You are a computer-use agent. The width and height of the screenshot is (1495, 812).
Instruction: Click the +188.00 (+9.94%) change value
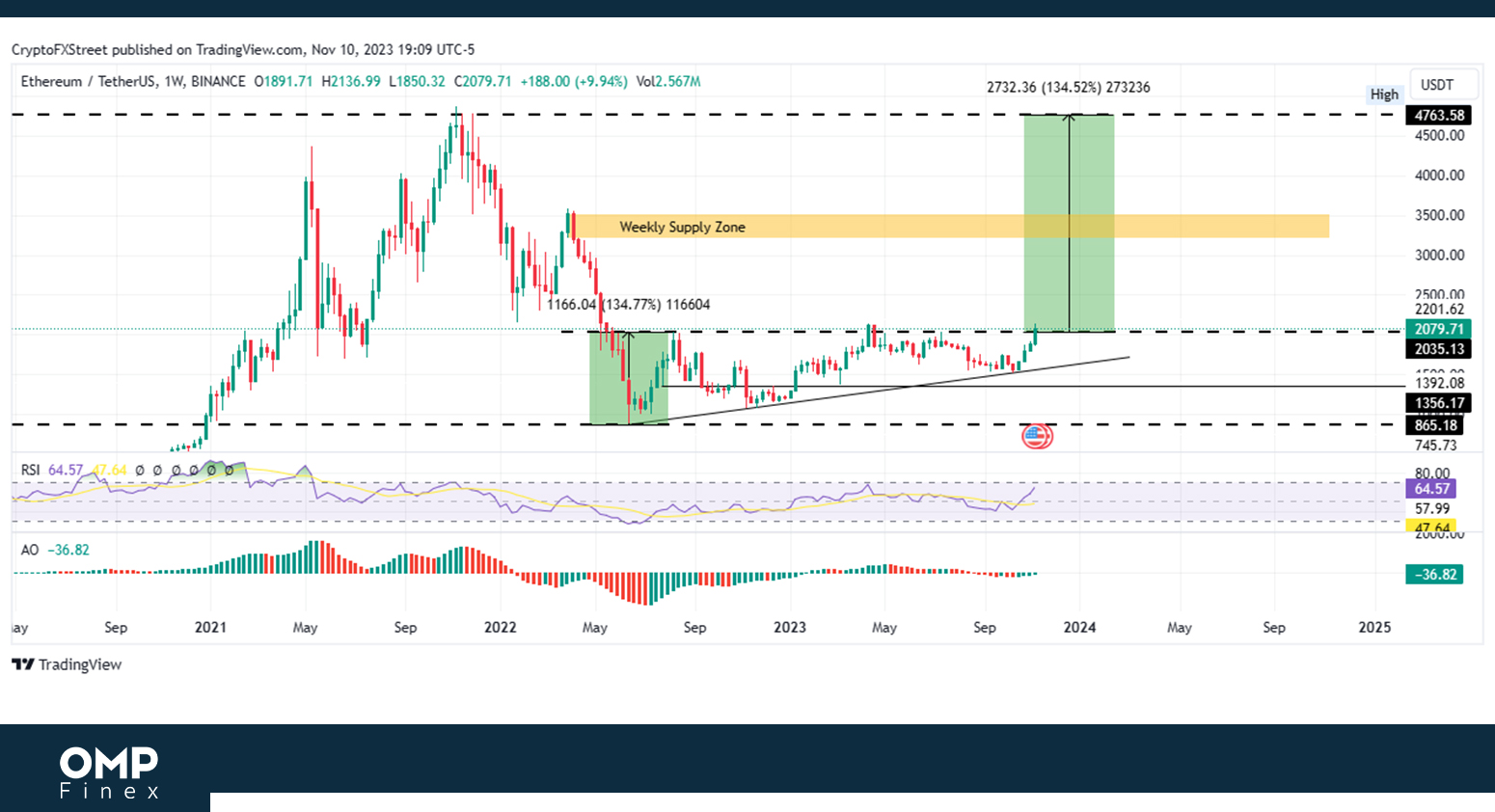(574, 82)
